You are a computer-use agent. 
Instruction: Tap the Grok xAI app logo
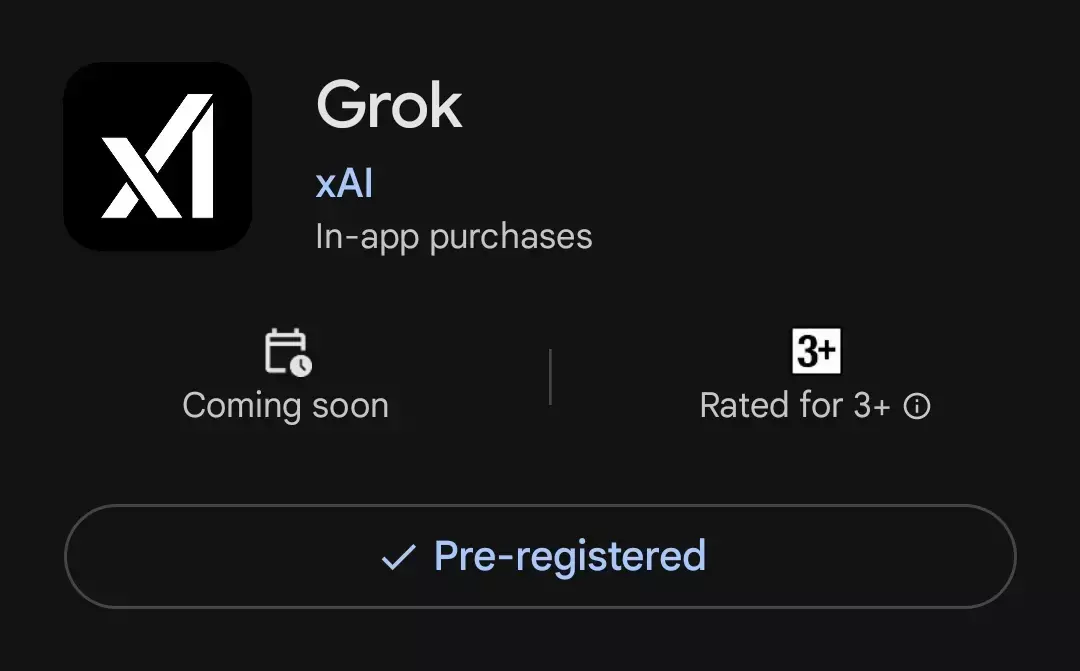157,156
